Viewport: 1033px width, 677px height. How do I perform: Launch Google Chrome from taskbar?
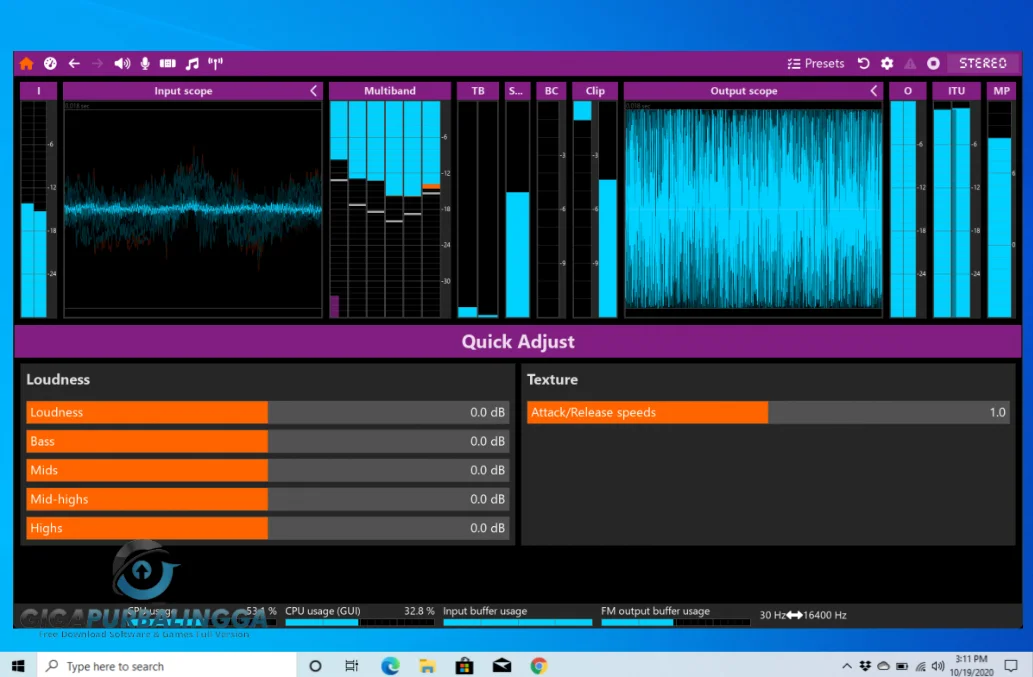(538, 666)
